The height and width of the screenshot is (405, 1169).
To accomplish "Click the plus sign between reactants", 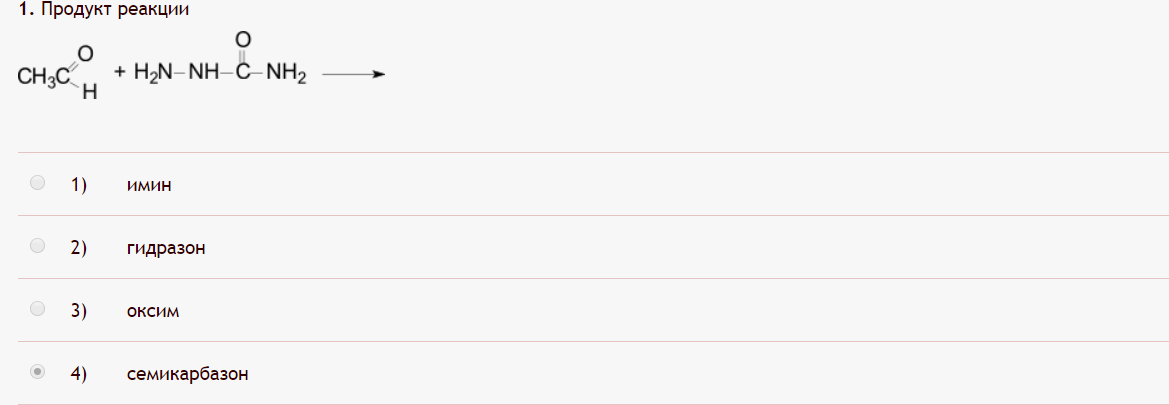I will pyautogui.click(x=119, y=73).
